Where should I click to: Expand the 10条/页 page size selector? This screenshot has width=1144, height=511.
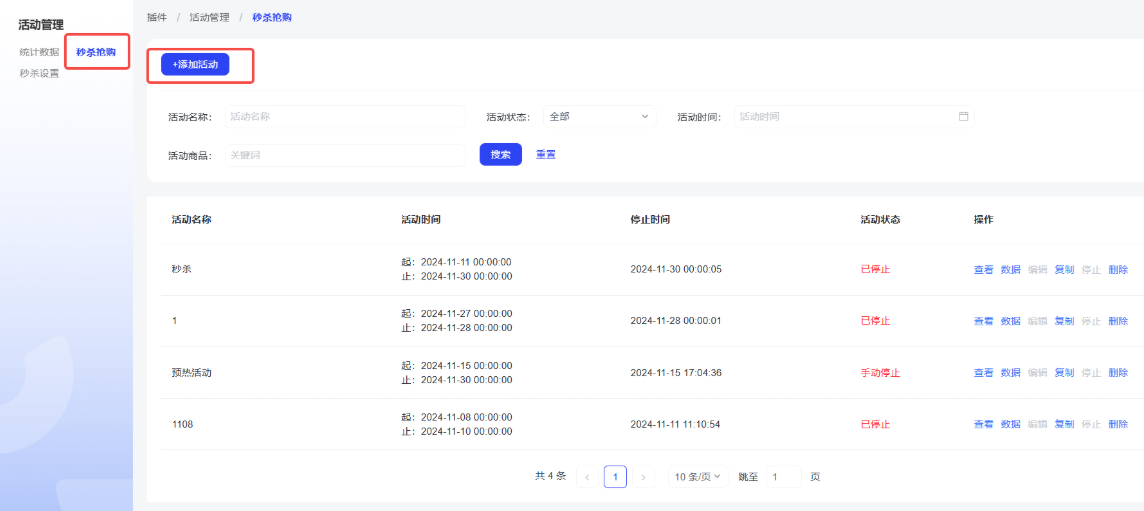[x=697, y=477]
